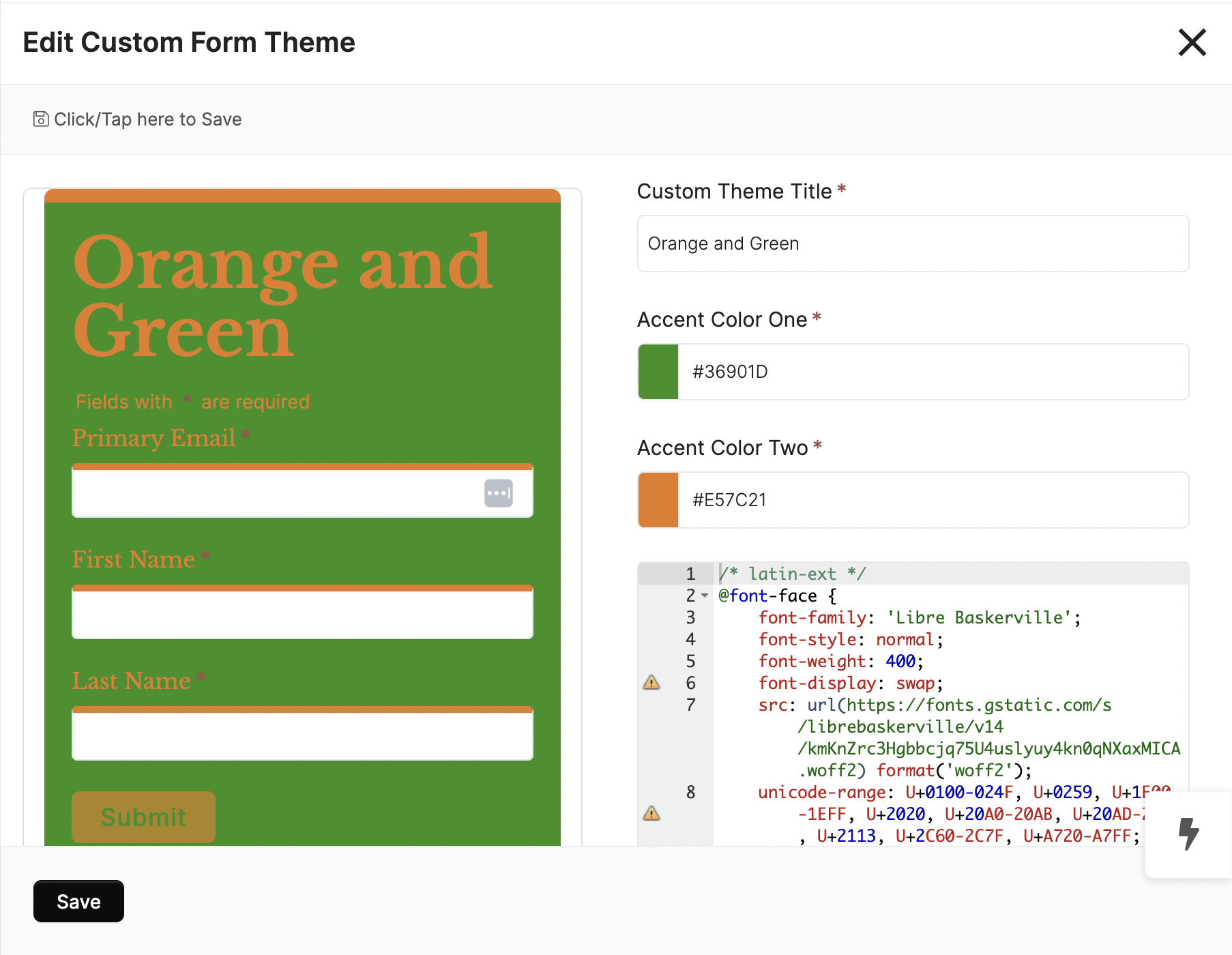The image size is (1232, 955).
Task: Click the warning icon next to code line 8
Action: click(652, 814)
